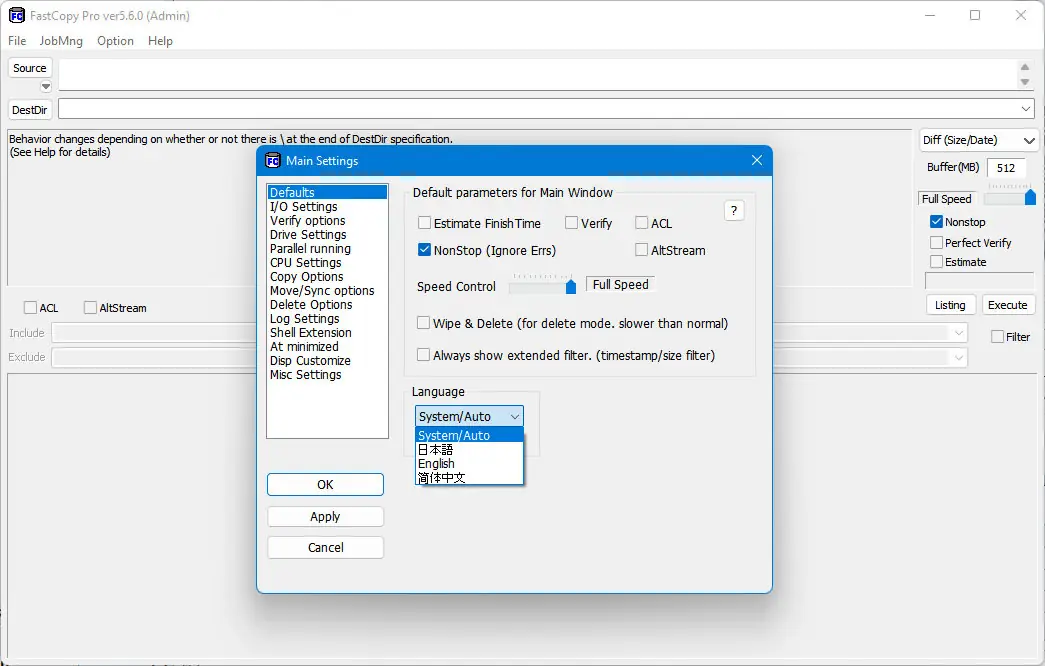Choose 日本語 from the language list
Image resolution: width=1045 pixels, height=666 pixels.
tap(469, 450)
